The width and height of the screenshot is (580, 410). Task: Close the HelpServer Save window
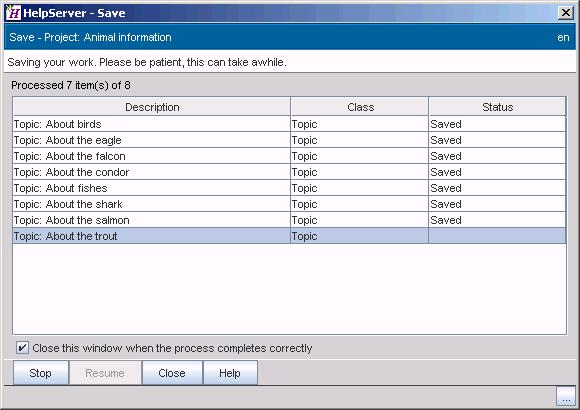click(x=566, y=13)
